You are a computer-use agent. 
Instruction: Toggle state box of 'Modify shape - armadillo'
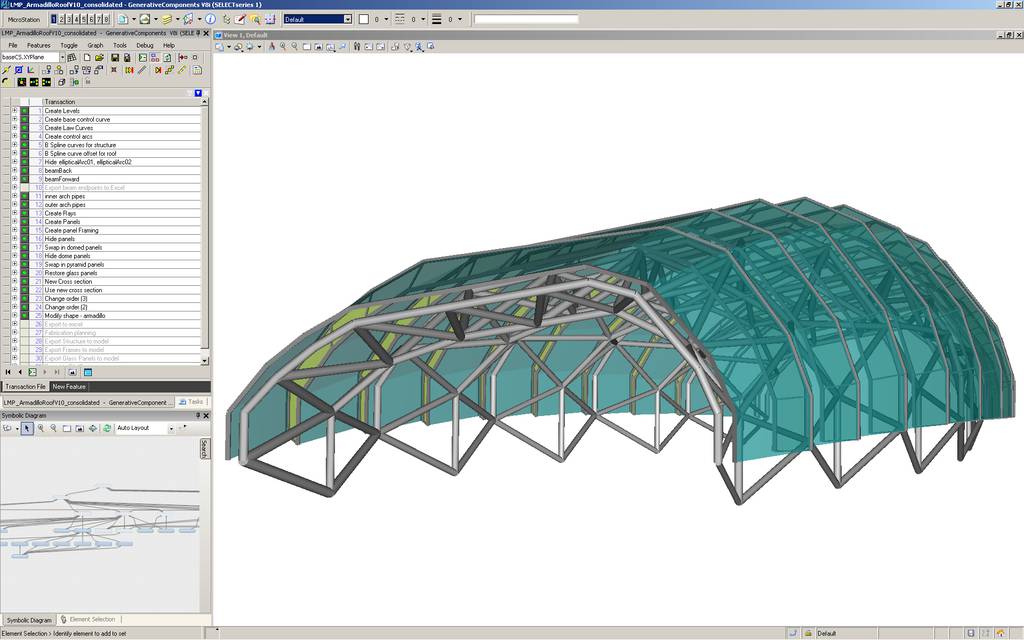pos(25,316)
